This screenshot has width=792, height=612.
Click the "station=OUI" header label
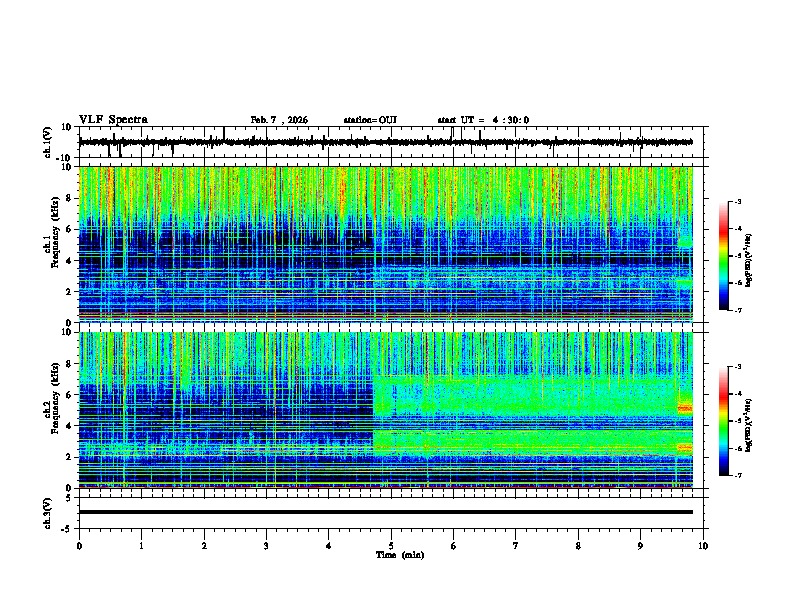[x=370, y=120]
